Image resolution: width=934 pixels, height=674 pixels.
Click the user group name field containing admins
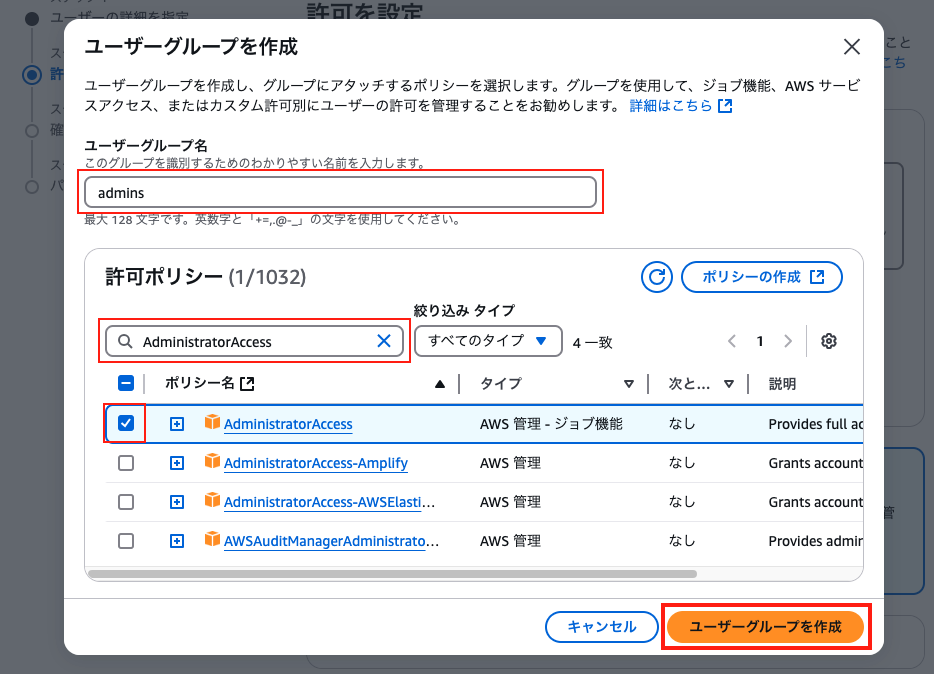340,192
